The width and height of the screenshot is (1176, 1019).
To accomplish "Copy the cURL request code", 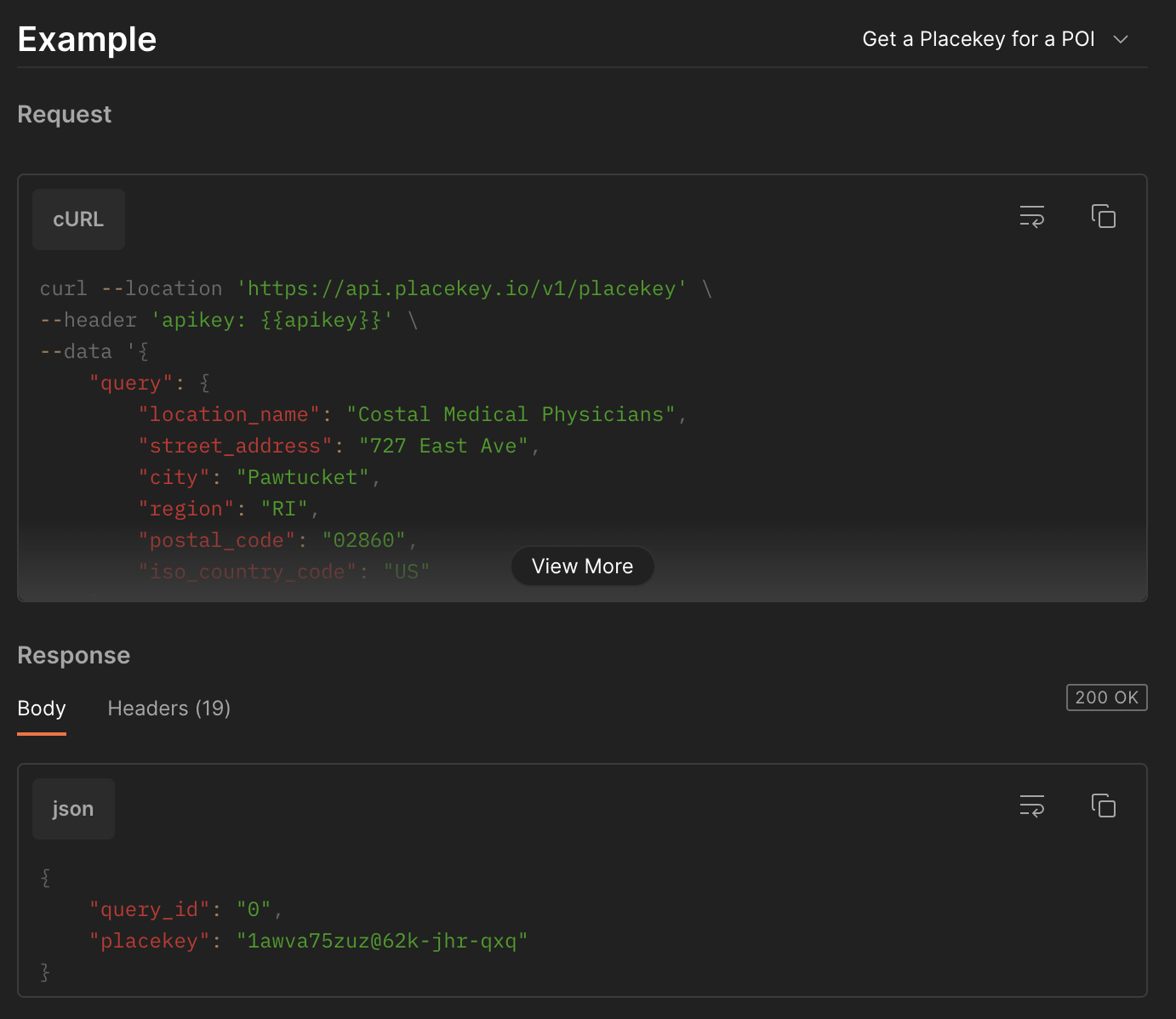I will coord(1103,216).
